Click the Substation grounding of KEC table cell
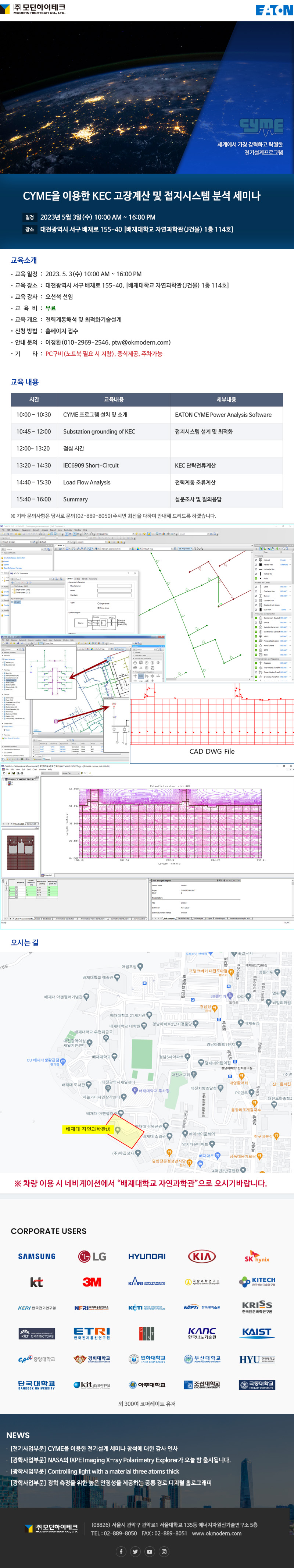The height and width of the screenshot is (1568, 294). coord(114,432)
